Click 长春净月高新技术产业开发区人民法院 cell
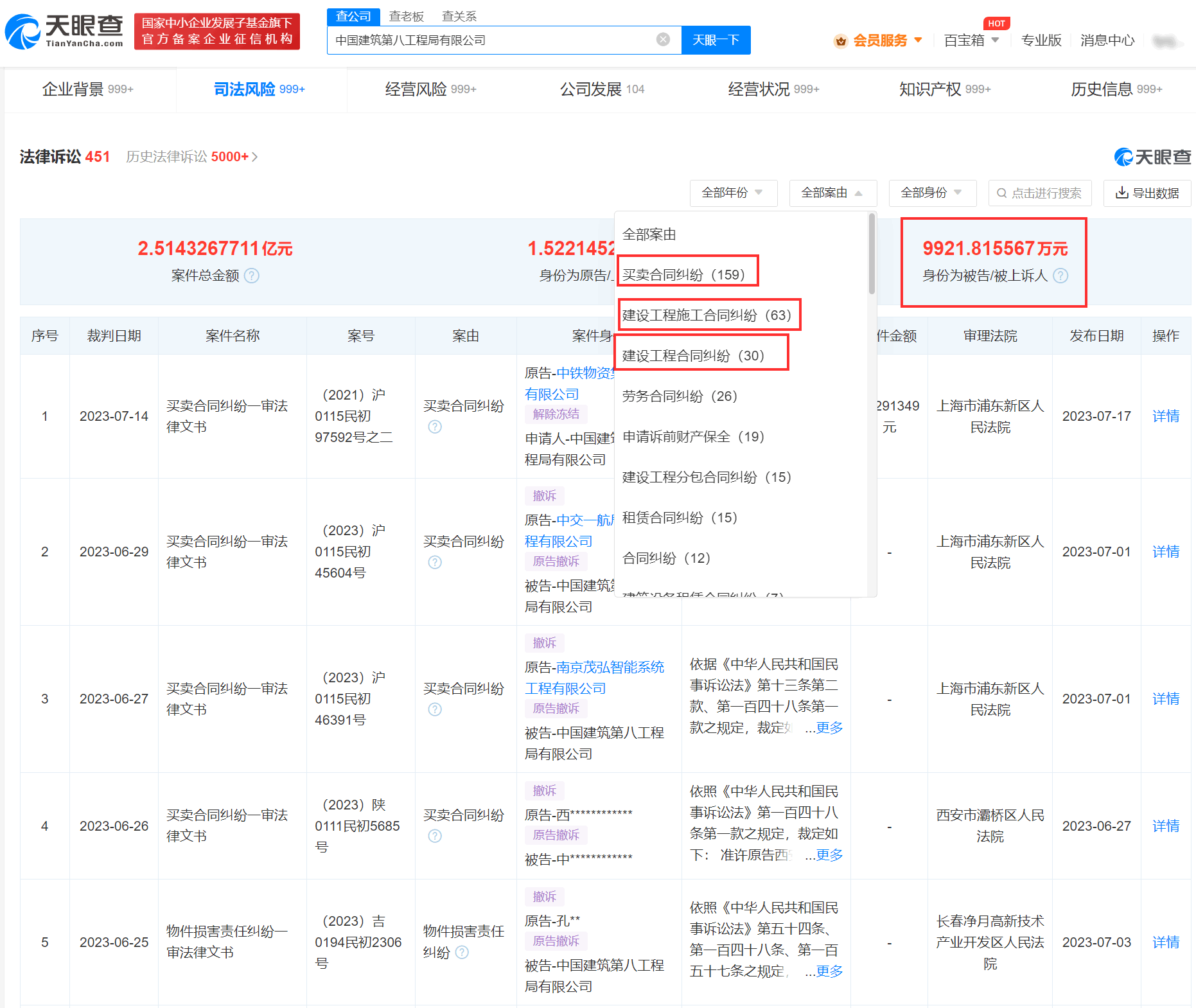This screenshot has width=1196, height=1008. [990, 942]
